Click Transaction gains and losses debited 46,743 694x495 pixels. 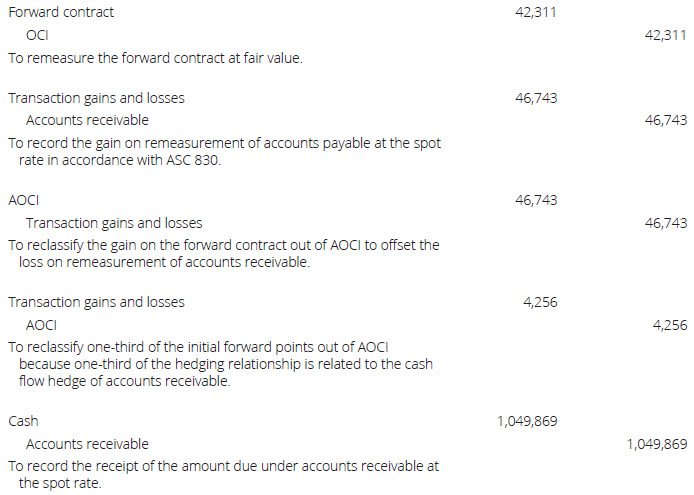pos(96,98)
